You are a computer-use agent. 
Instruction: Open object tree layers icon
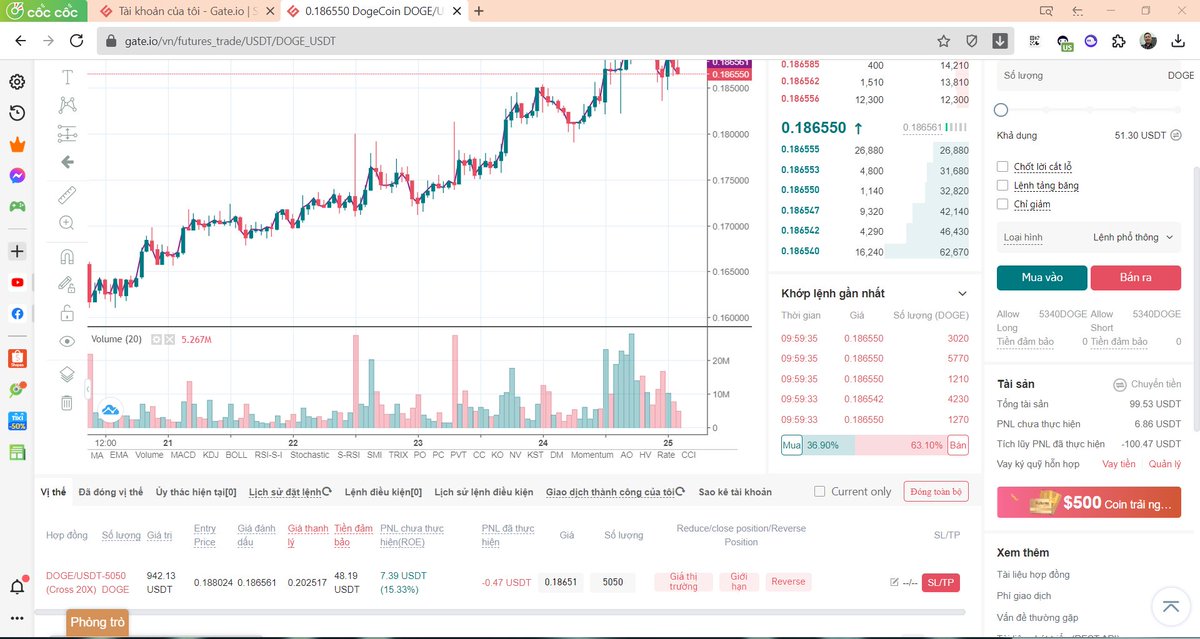(x=67, y=374)
